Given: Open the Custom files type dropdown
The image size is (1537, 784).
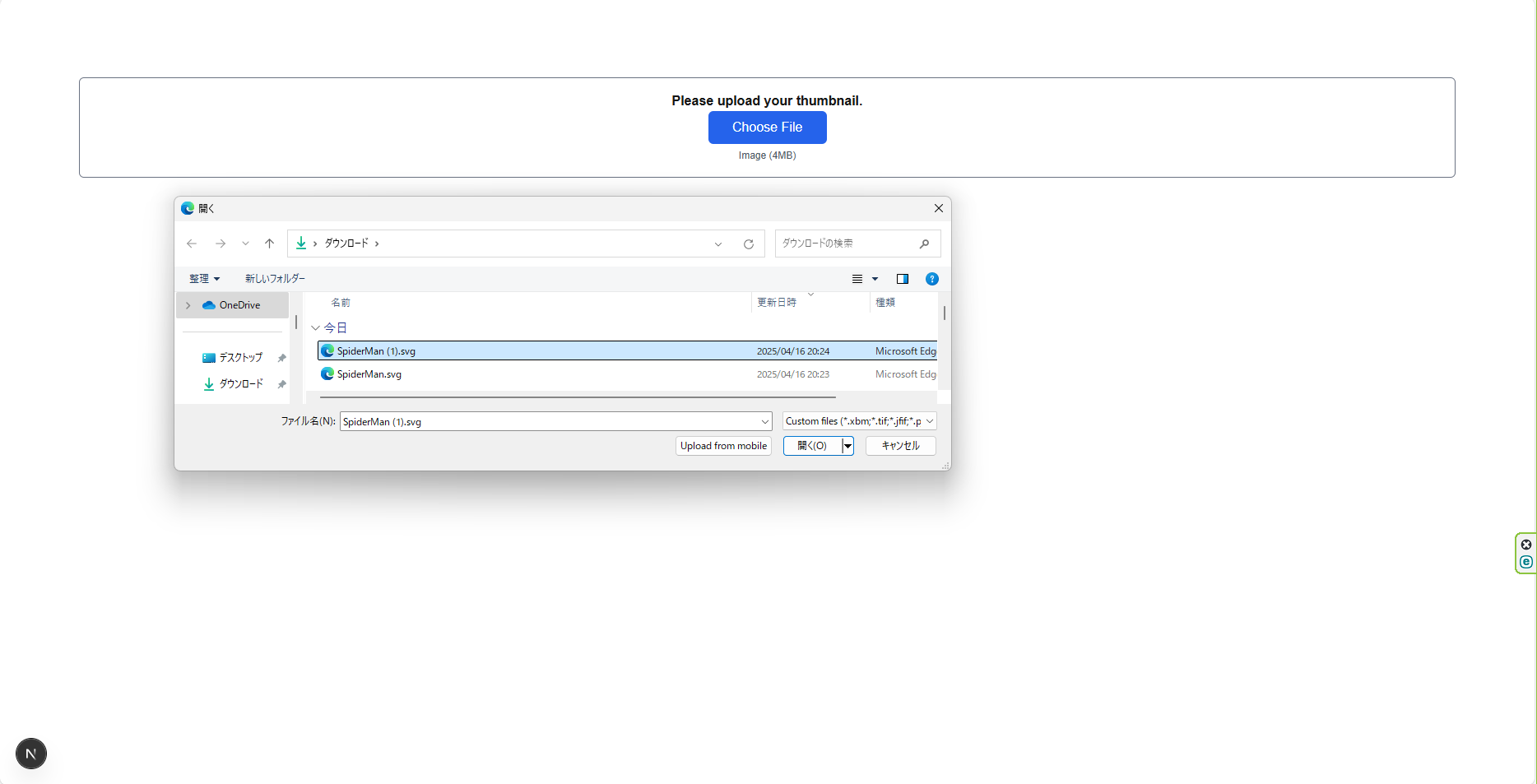Looking at the screenshot, I should 860,421.
